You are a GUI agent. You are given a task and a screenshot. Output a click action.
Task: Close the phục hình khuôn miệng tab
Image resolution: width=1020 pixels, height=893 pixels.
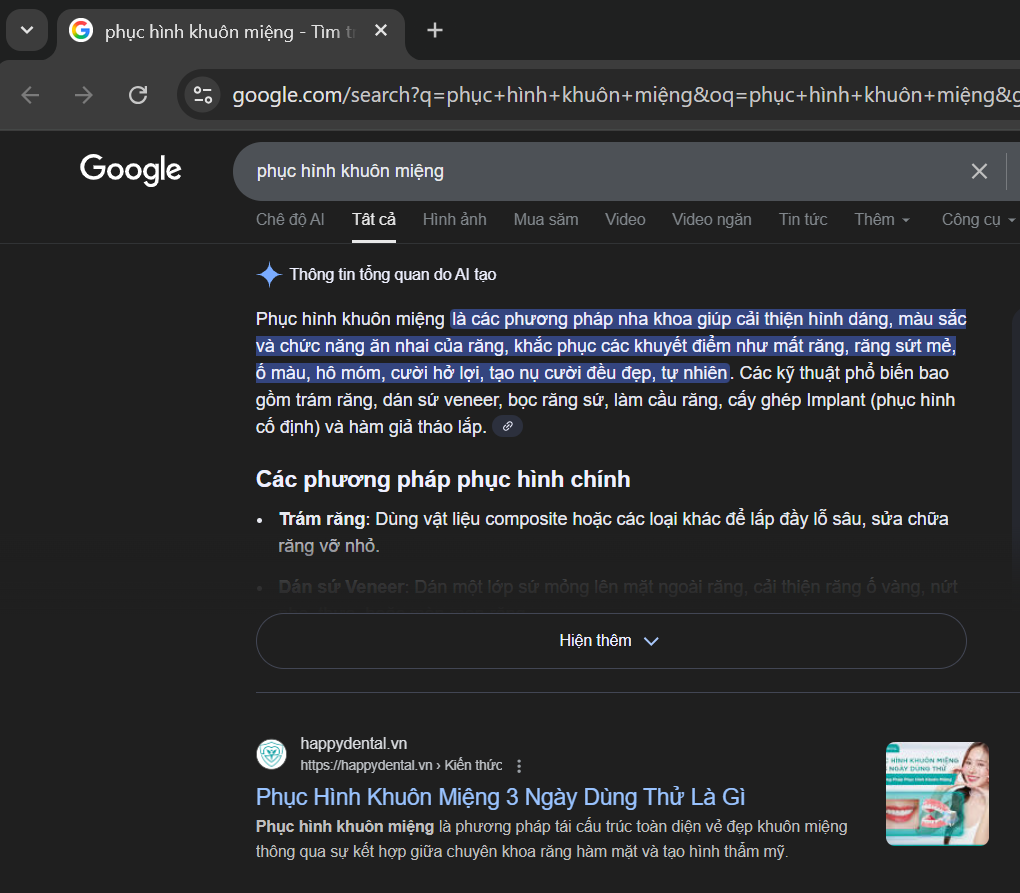pos(381,31)
